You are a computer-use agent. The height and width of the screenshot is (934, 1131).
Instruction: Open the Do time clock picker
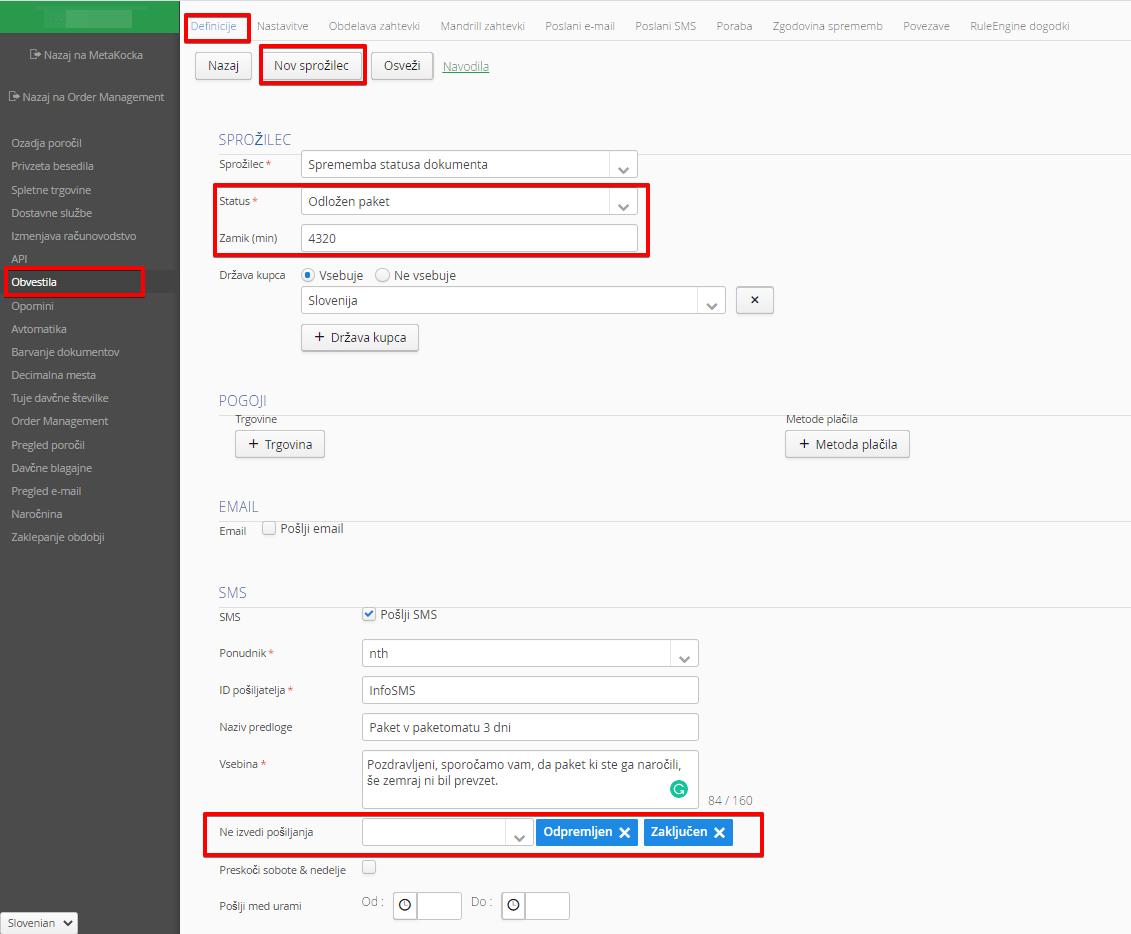coord(514,905)
